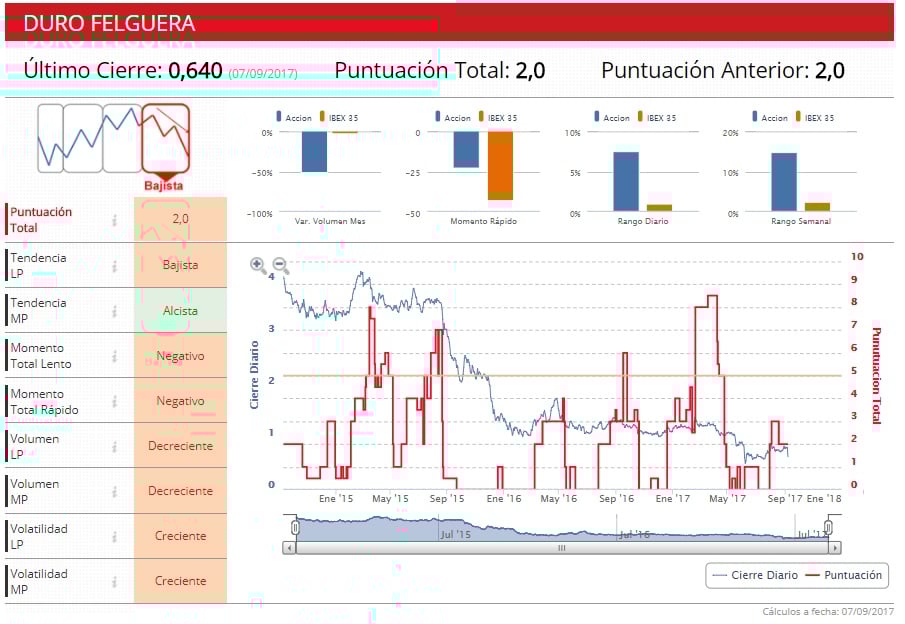Click the left handle of the navigator range

(296, 528)
